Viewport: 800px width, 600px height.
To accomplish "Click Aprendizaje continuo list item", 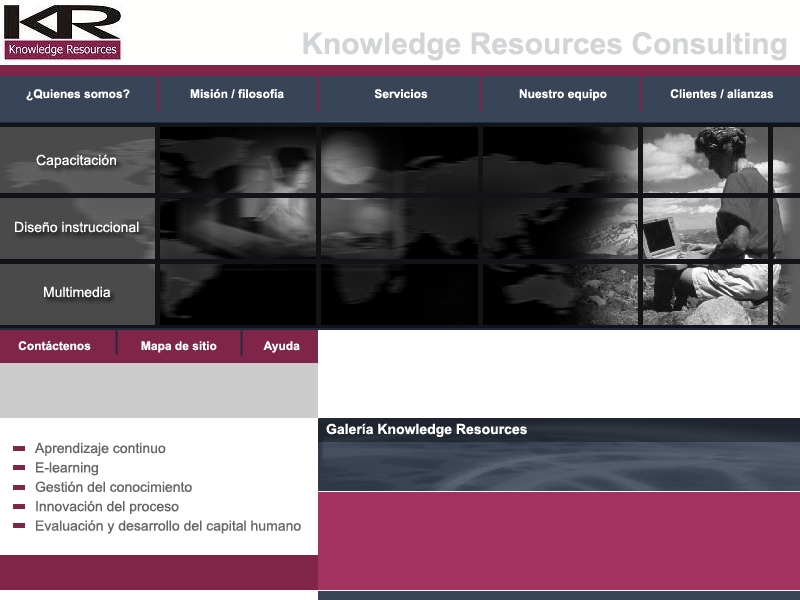I will click(x=100, y=448).
